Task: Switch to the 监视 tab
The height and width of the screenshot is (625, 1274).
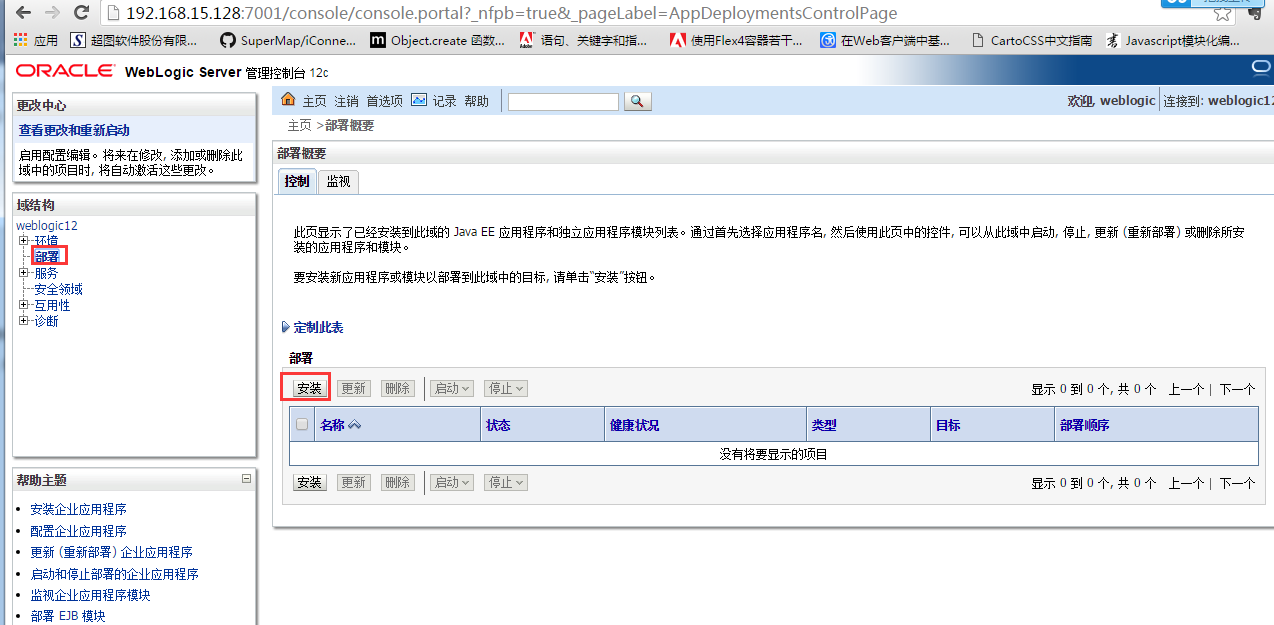Action: [339, 181]
